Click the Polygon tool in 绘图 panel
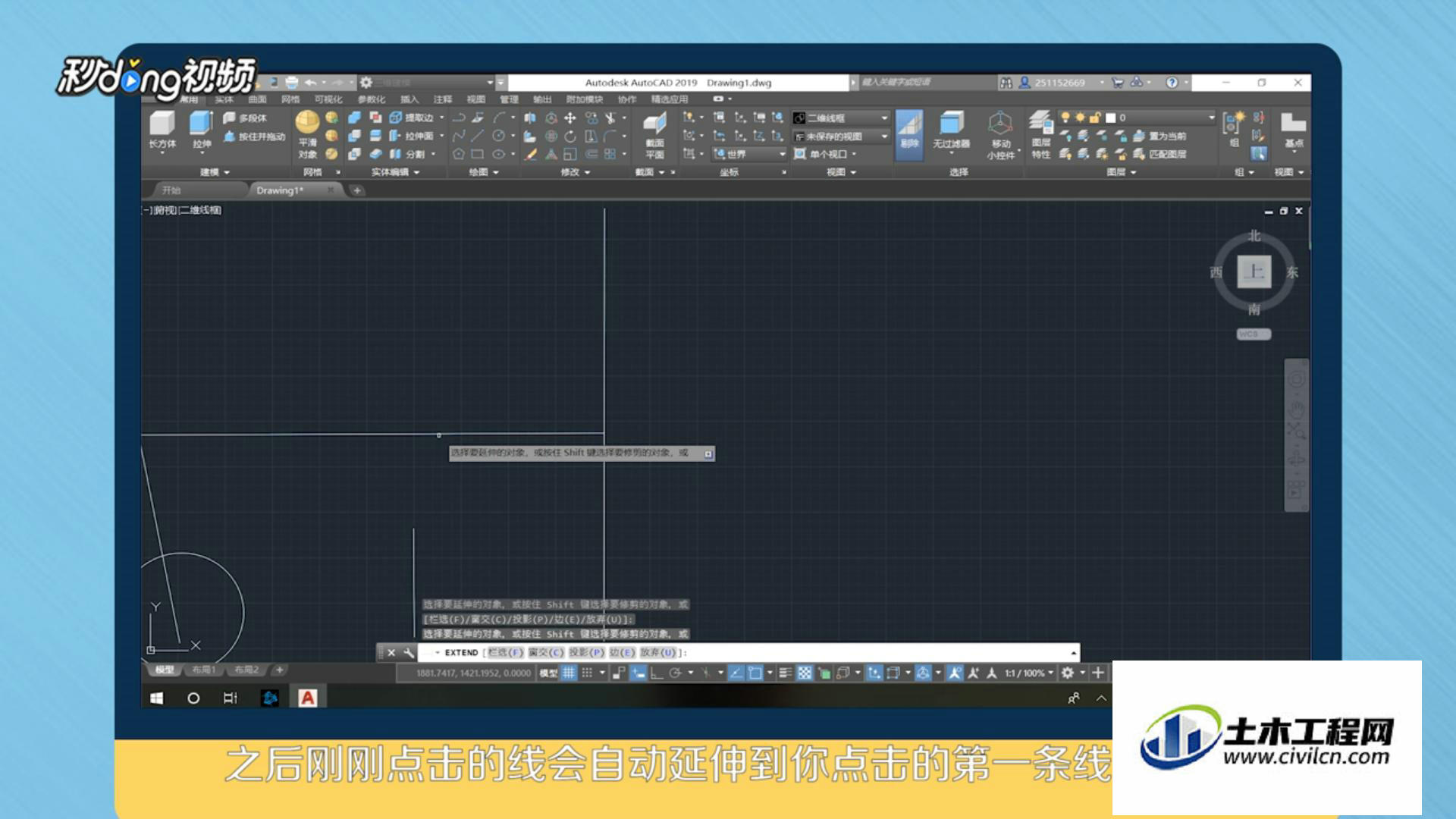The image size is (1456, 819). pyautogui.click(x=459, y=154)
